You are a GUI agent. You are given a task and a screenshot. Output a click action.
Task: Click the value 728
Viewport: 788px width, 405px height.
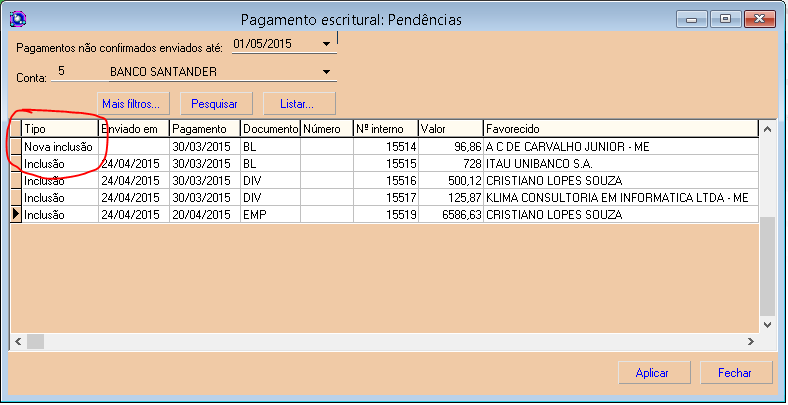(x=451, y=164)
